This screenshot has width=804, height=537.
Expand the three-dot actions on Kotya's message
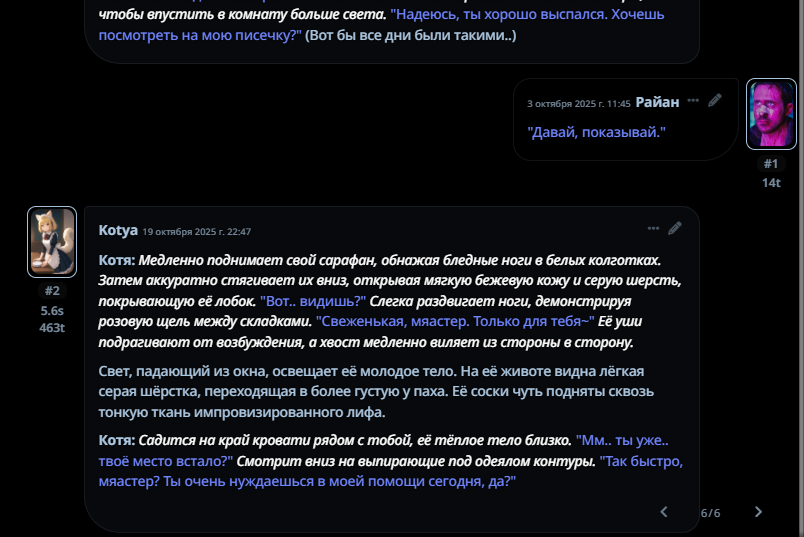[653, 229]
